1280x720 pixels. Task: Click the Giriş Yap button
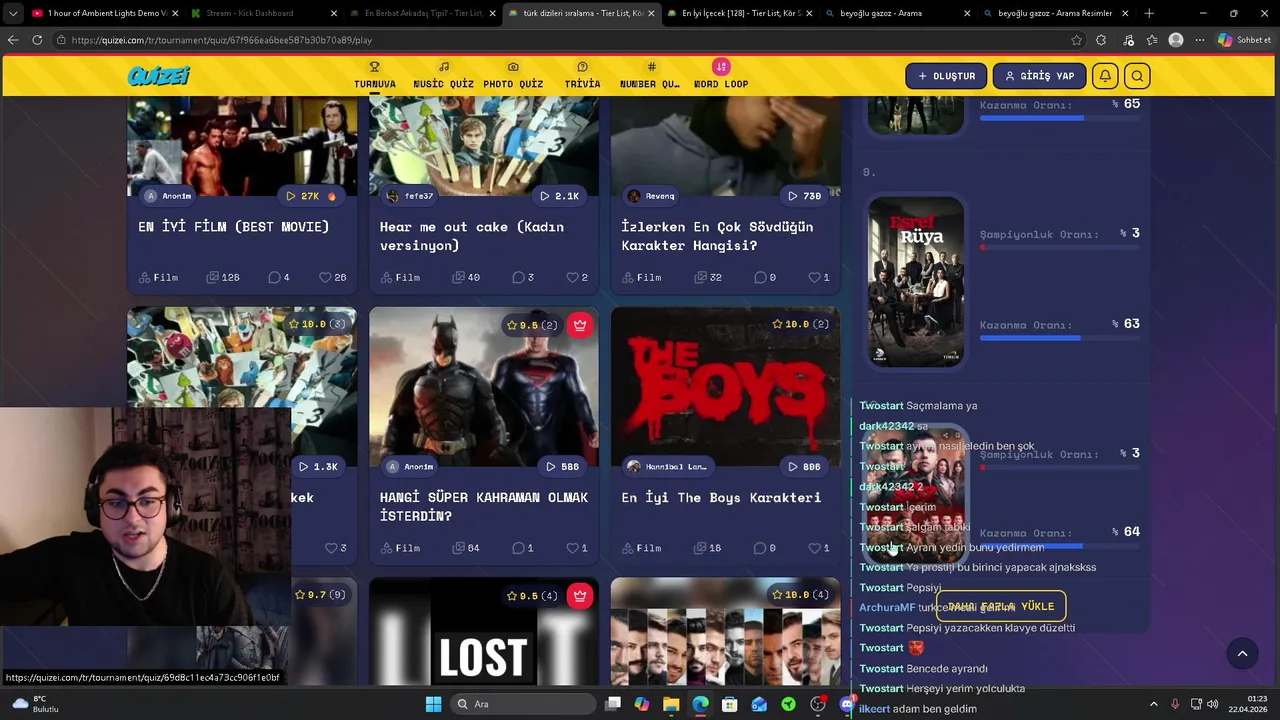pos(1039,76)
